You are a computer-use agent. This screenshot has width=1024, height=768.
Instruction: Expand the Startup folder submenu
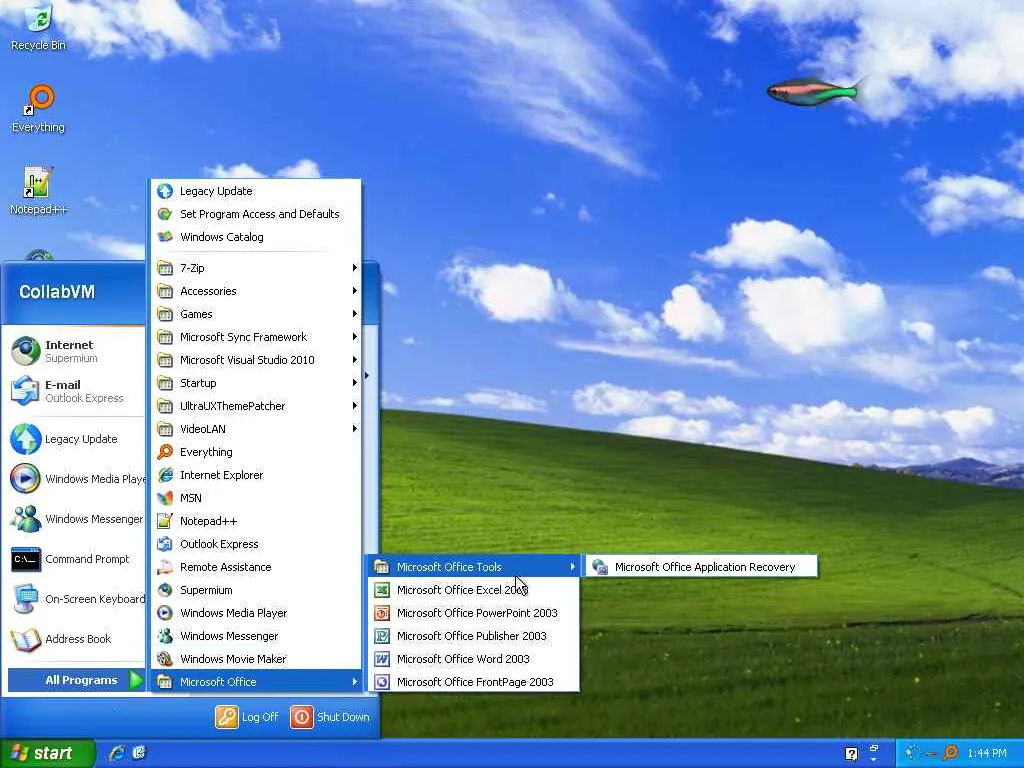tap(255, 383)
